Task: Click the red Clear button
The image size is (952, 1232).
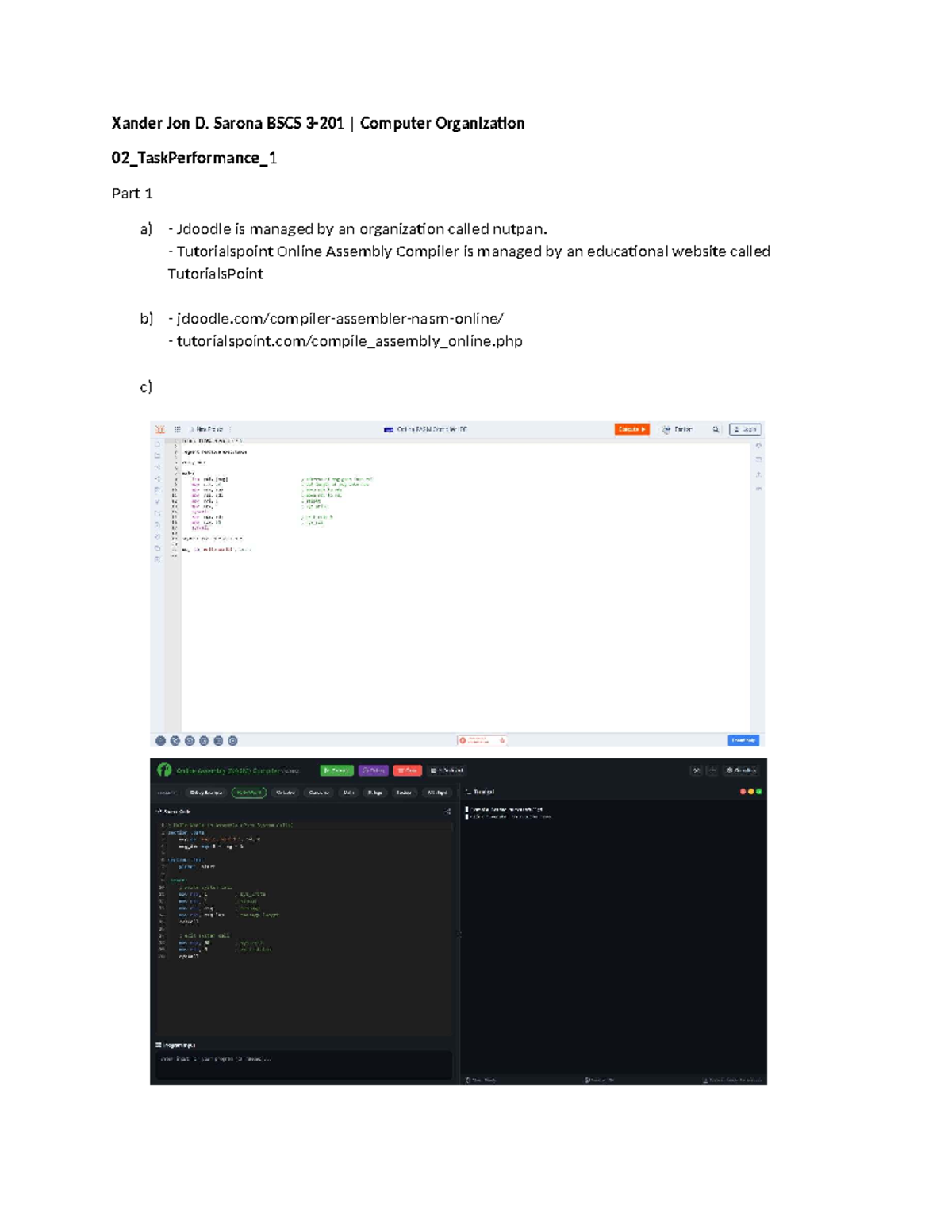Action: pos(408,770)
